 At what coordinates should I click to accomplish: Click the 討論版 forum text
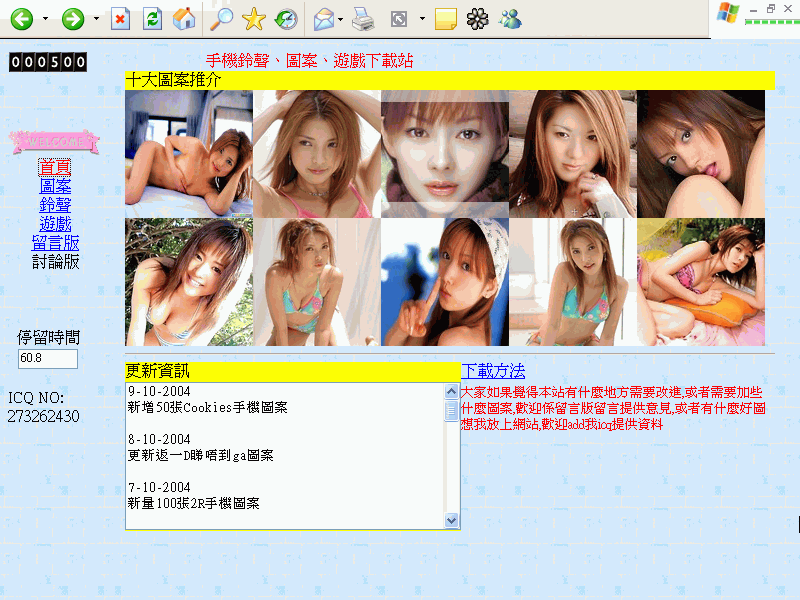tap(55, 262)
